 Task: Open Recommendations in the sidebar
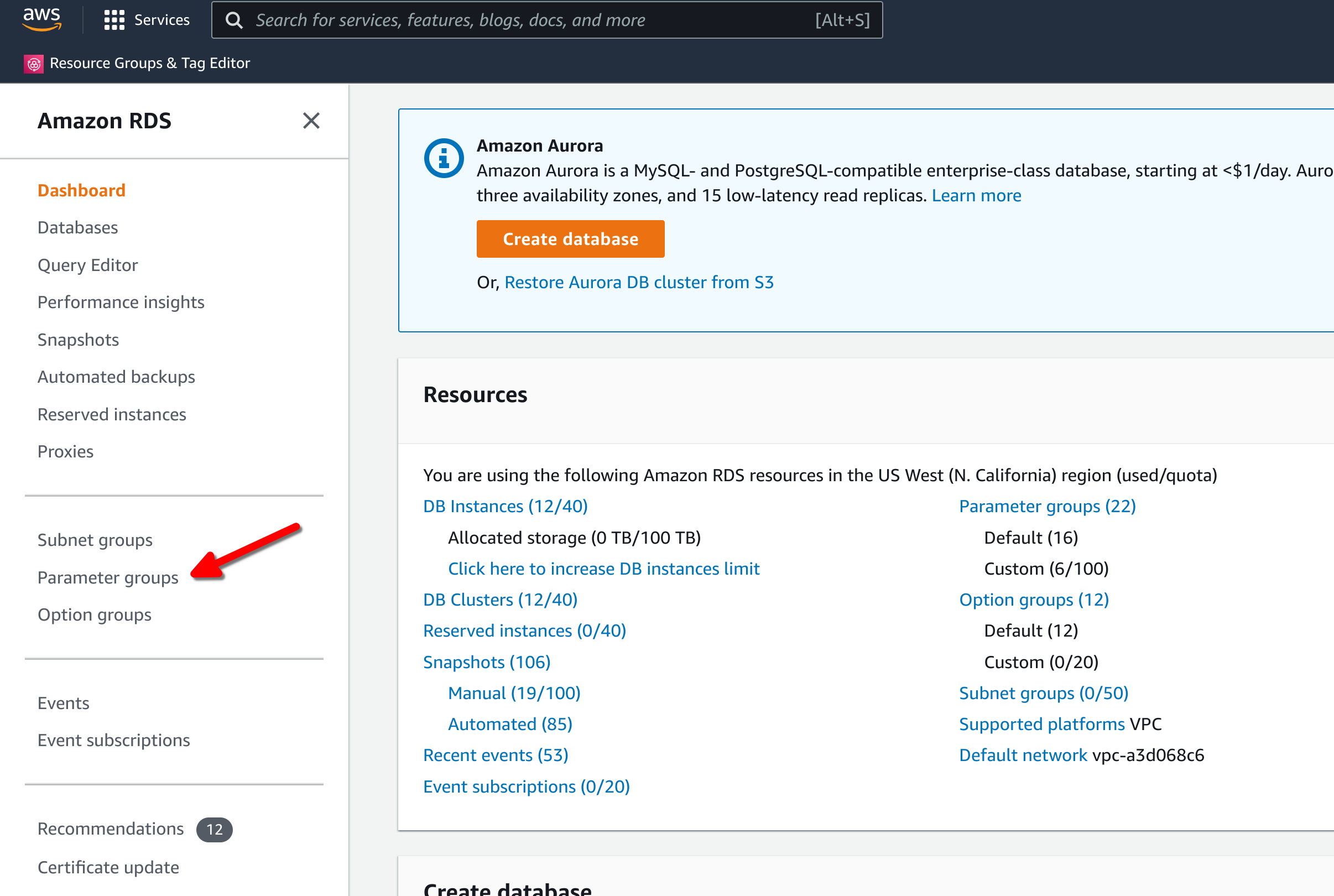[111, 829]
